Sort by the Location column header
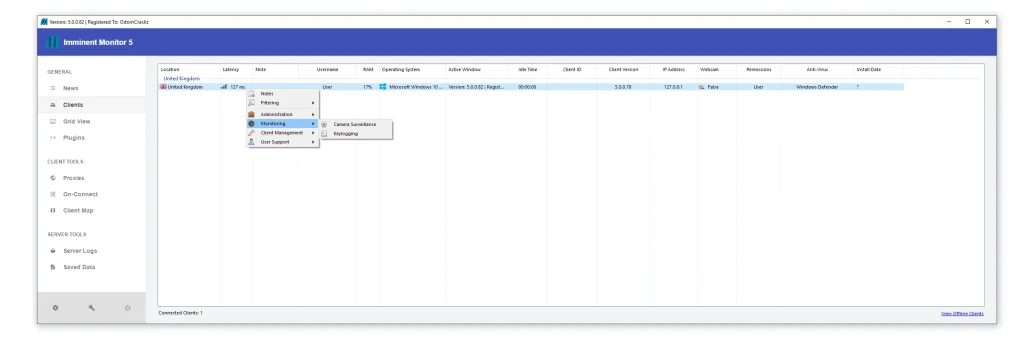 click(170, 69)
